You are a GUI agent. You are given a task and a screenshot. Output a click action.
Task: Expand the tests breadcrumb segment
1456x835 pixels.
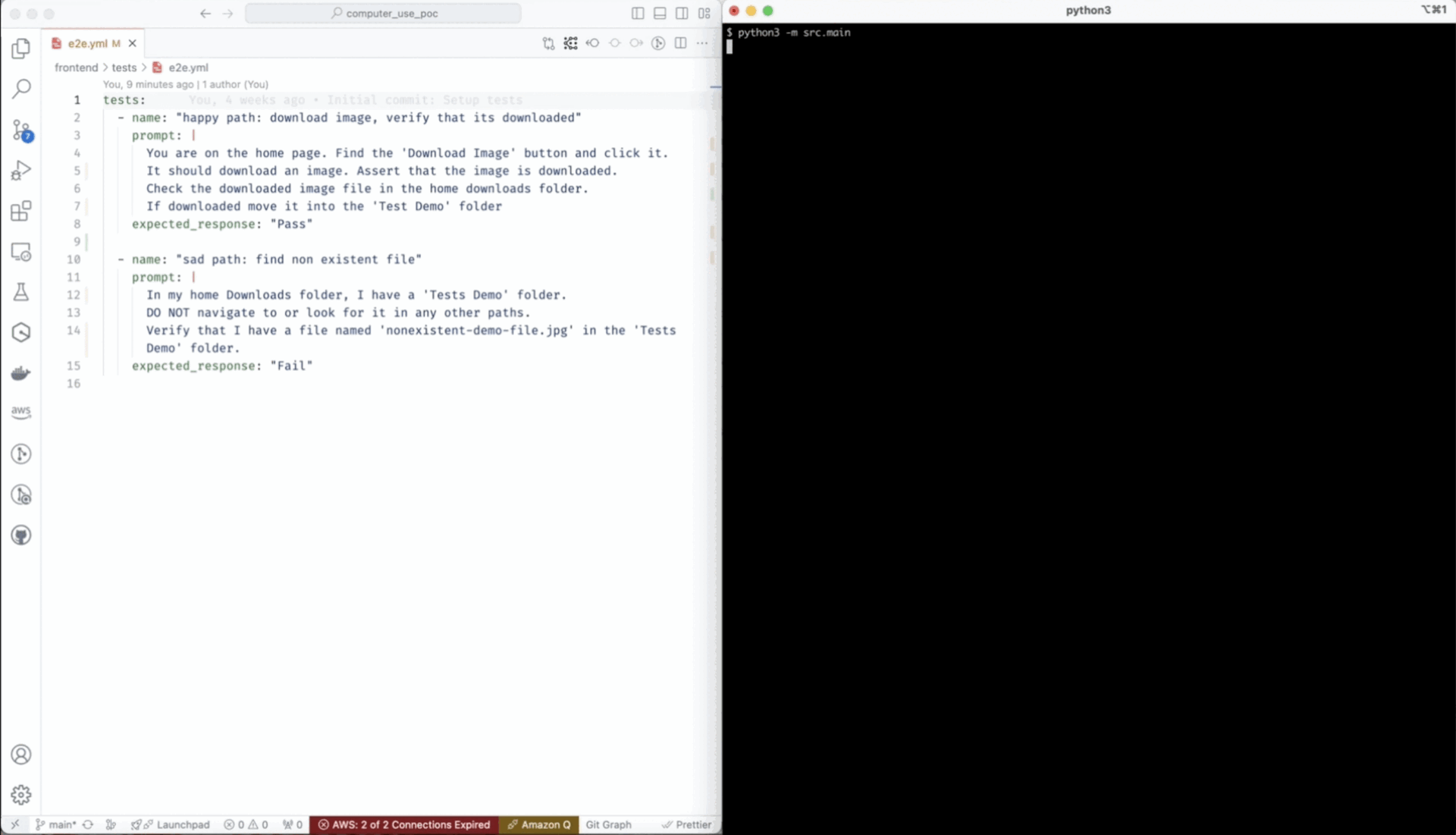[124, 67]
